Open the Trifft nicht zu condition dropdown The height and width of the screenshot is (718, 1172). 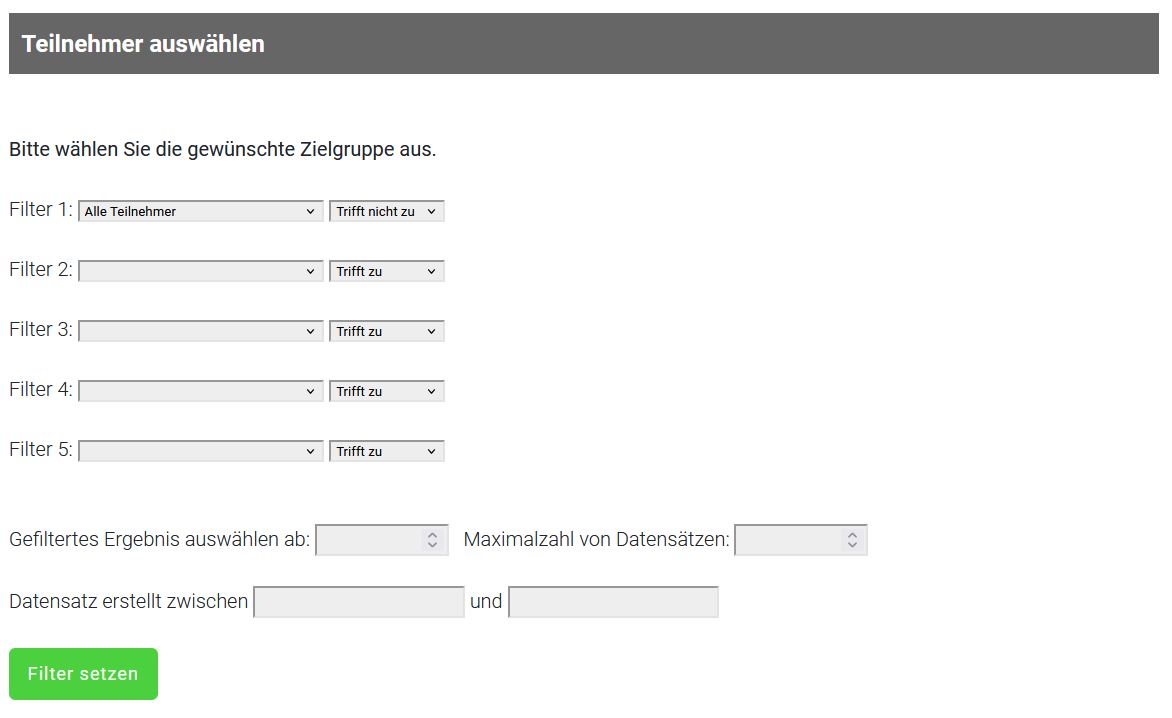pos(386,210)
